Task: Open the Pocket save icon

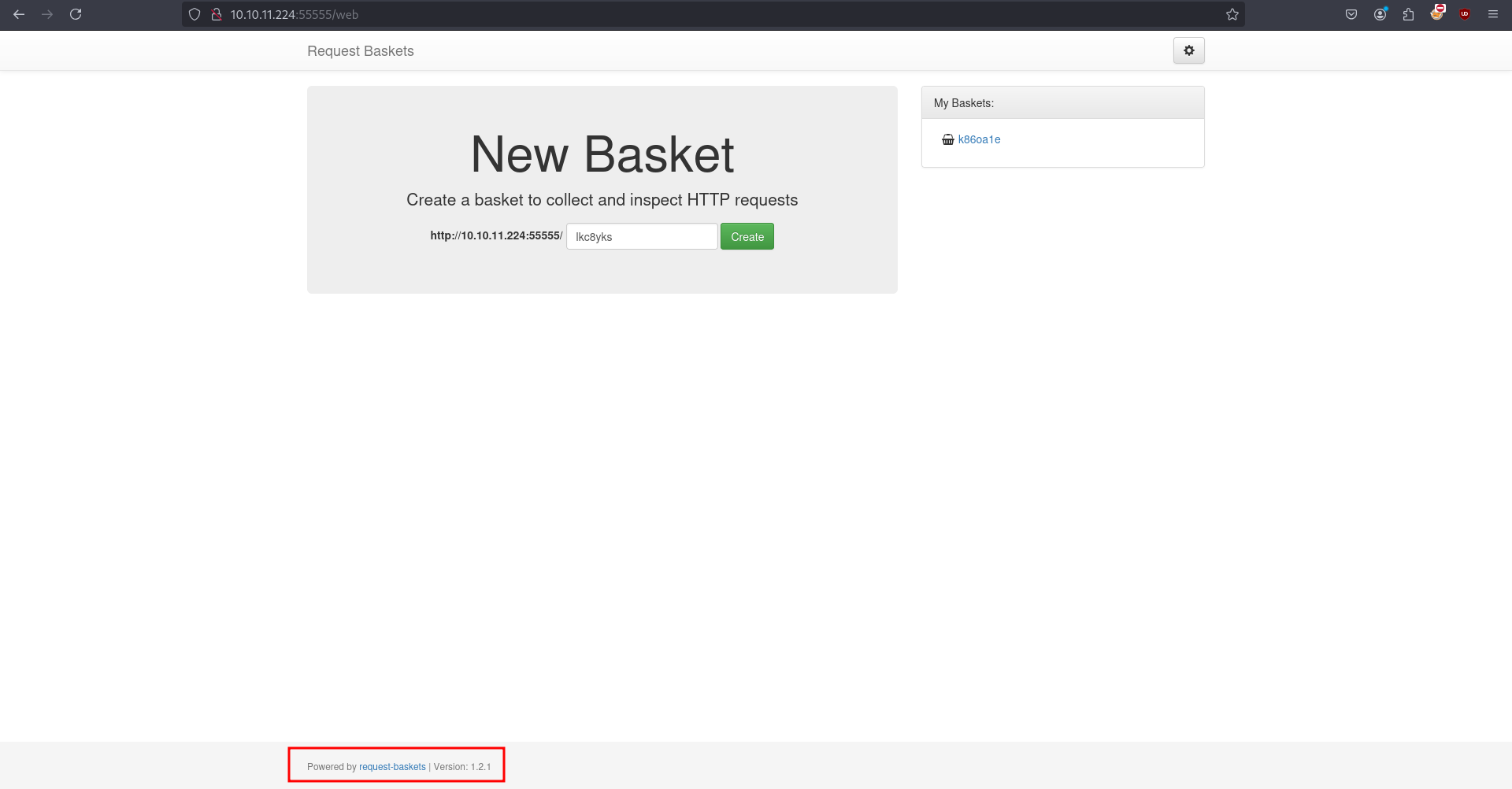Action: coord(1351,14)
